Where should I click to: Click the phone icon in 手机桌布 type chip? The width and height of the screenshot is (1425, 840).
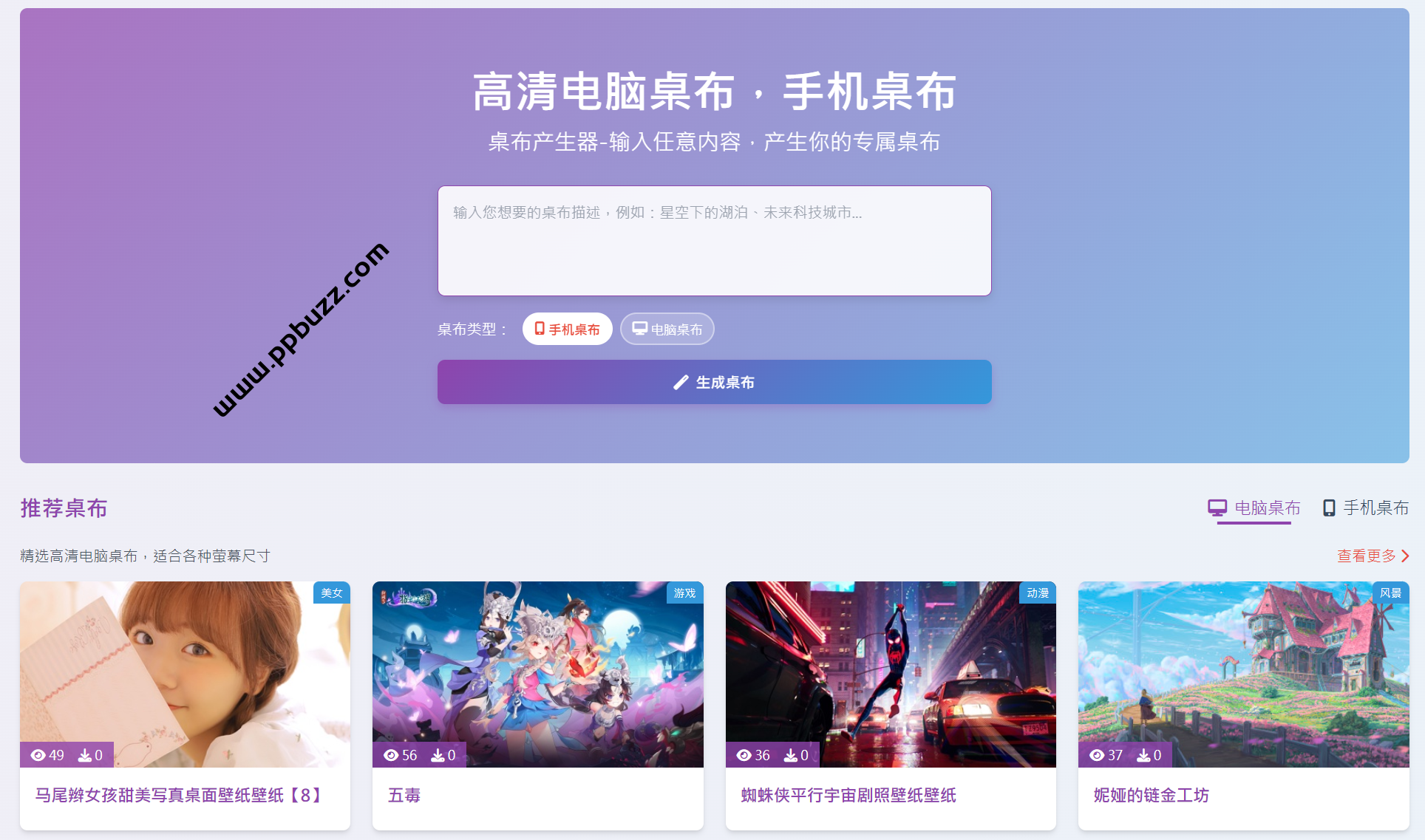coord(540,329)
